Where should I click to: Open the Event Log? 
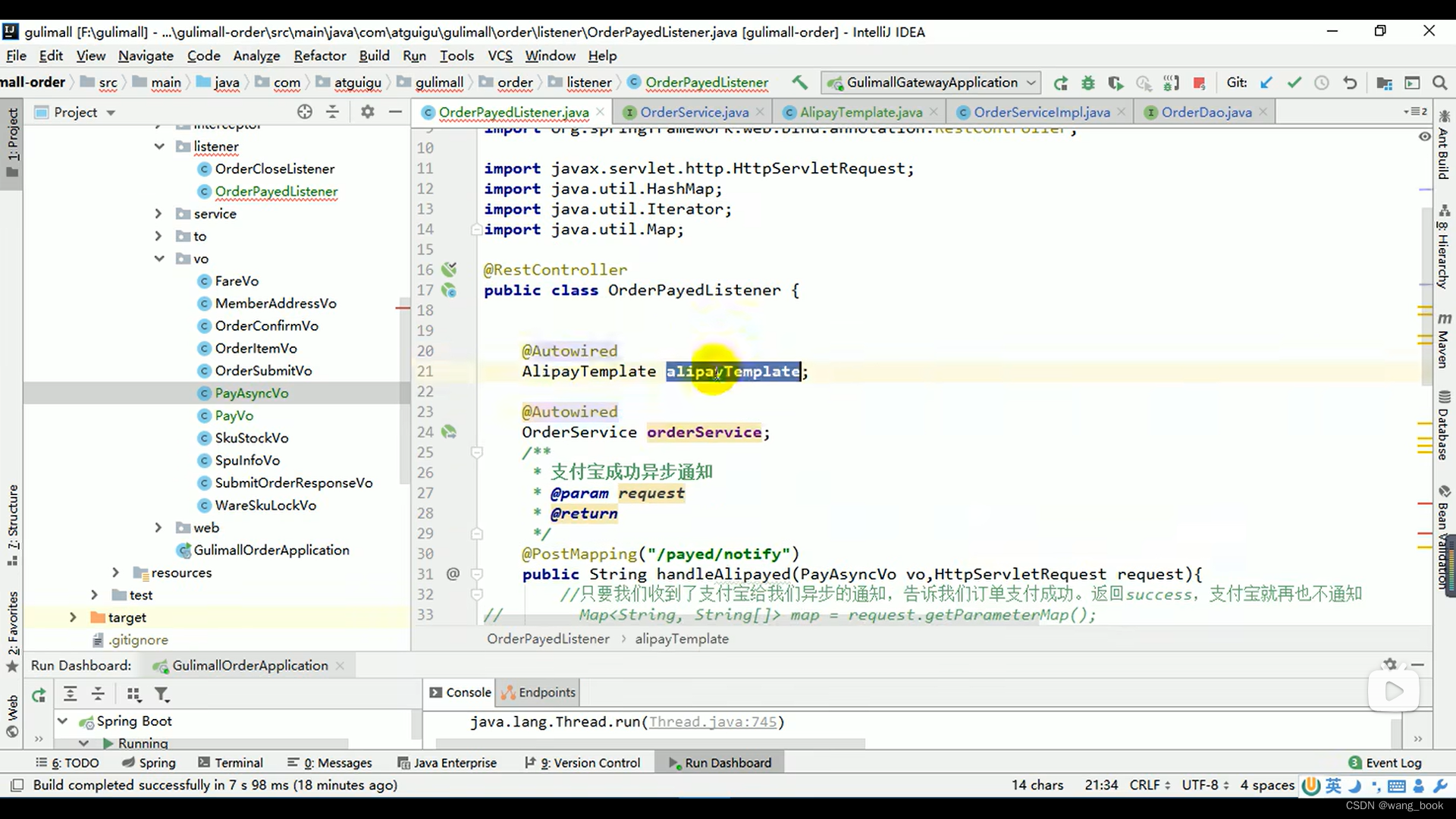point(1385,762)
